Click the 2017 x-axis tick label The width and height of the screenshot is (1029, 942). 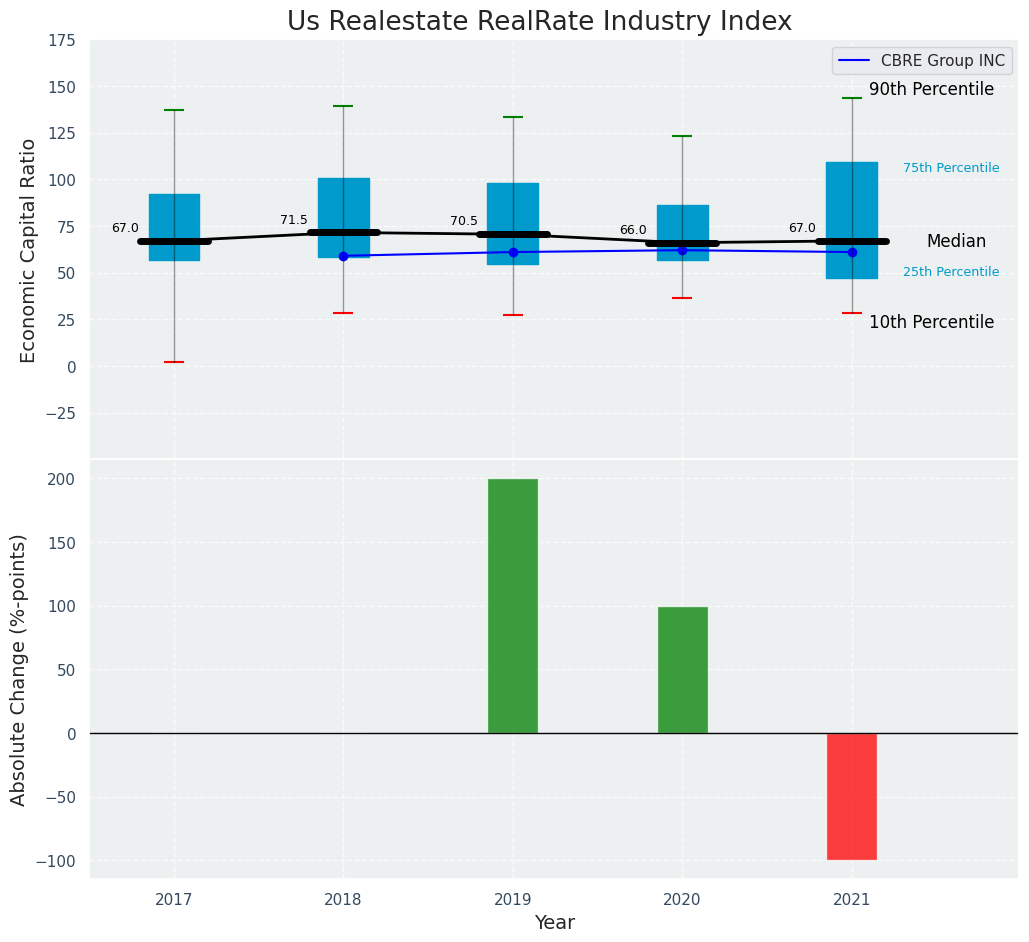pos(174,899)
